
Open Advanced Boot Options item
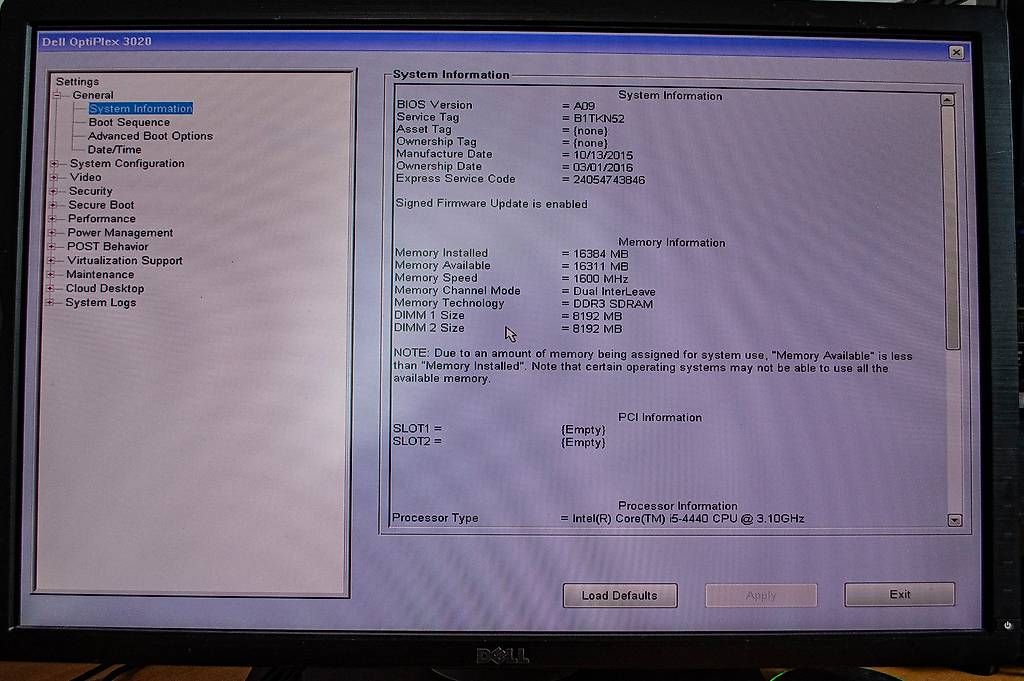150,136
